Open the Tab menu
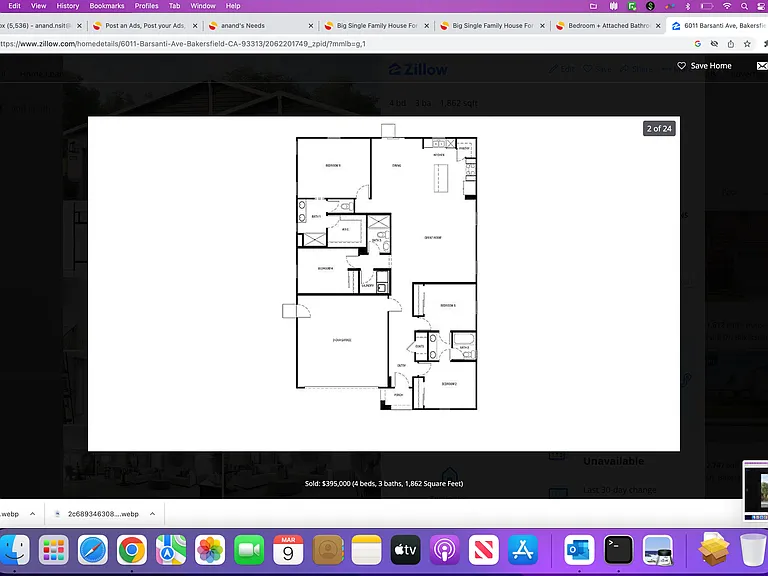Viewport: 768px width, 576px height. (174, 6)
